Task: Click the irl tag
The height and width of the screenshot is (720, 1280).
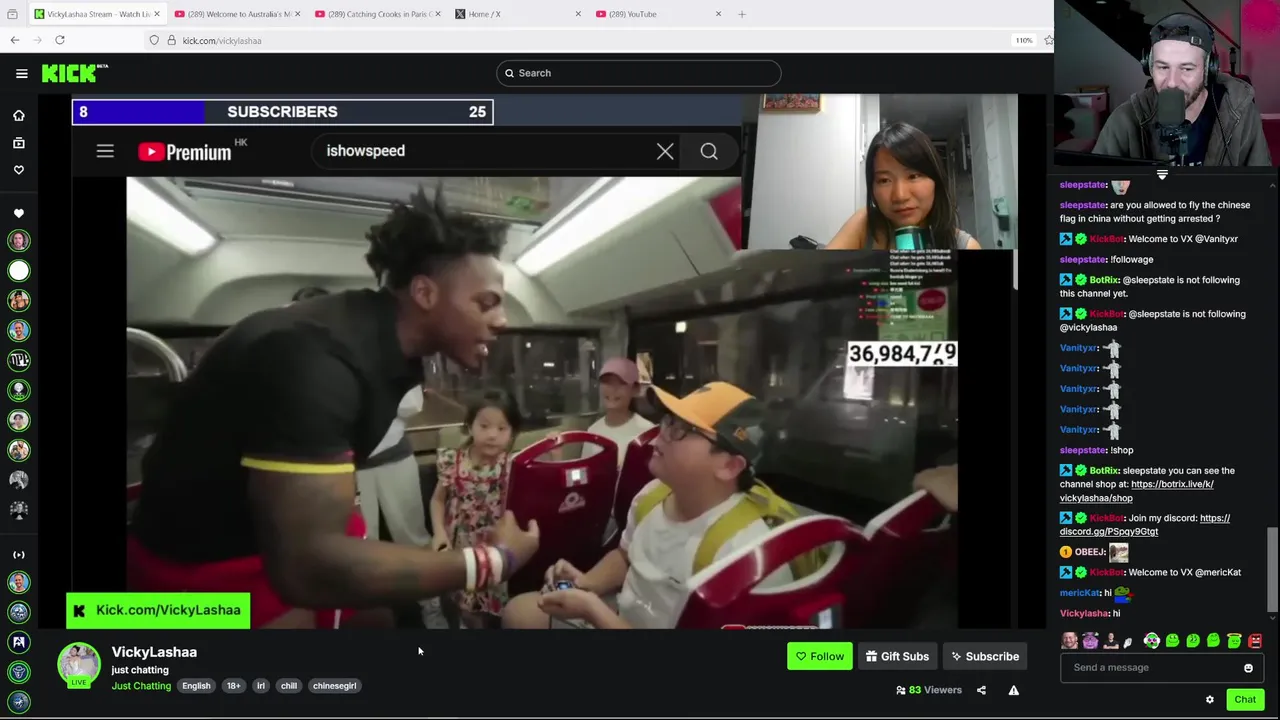Action: [x=261, y=686]
